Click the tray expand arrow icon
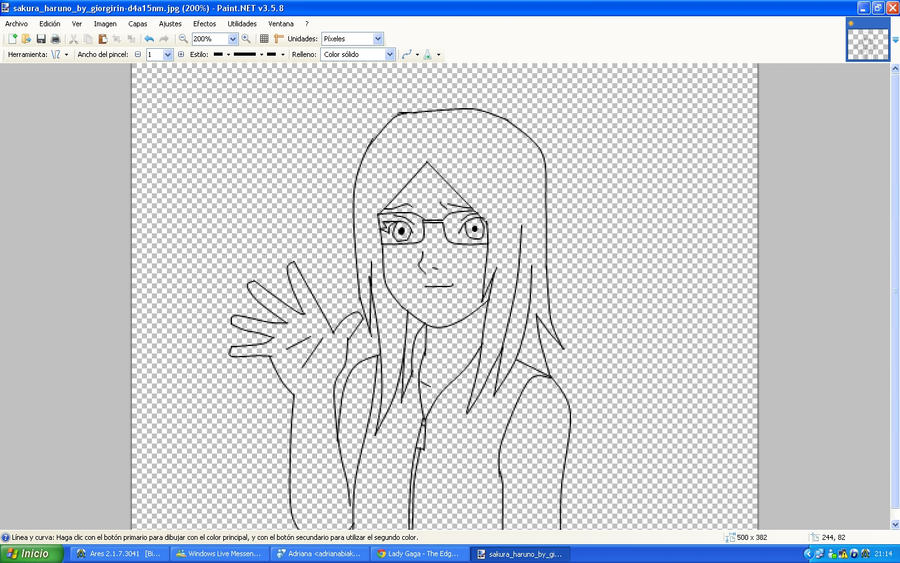Screen dimensions: 900x563 (808, 554)
